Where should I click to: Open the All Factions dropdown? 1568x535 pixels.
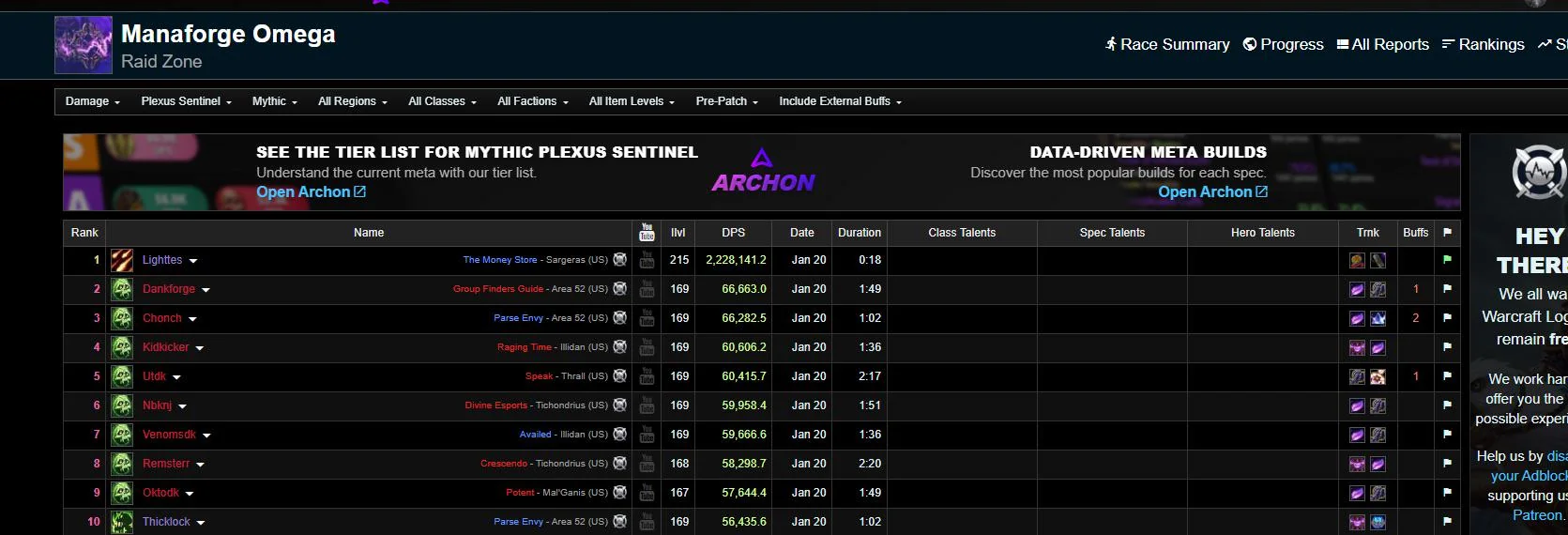pos(533,101)
